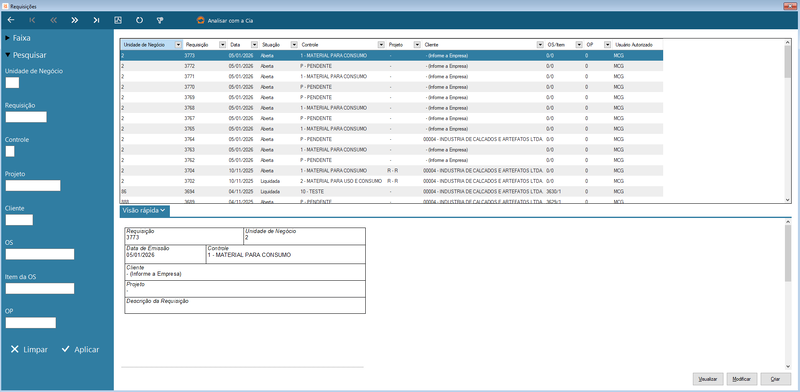Select the row for requisition 3764
Image resolution: width=800 pixels, height=392 pixels.
click(392, 139)
